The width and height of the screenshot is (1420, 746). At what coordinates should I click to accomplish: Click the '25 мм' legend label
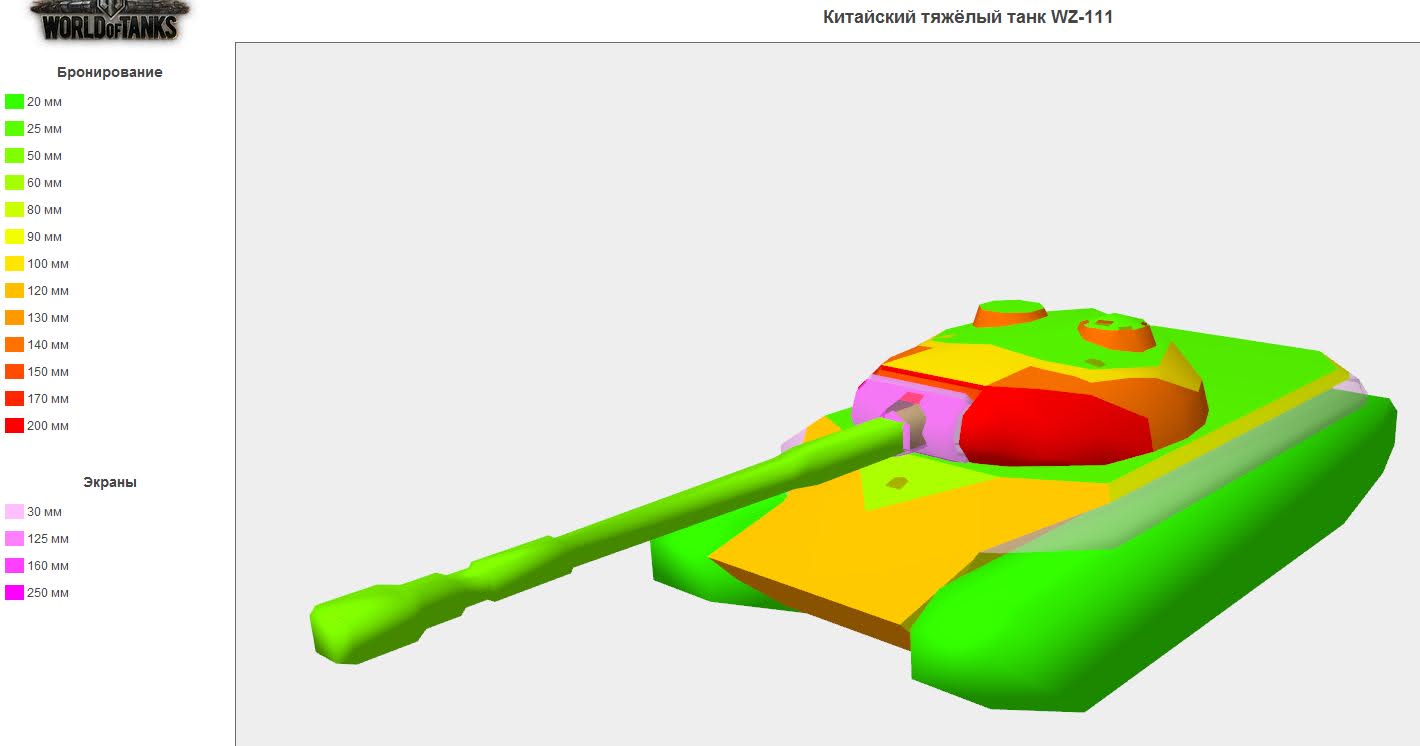tap(44, 129)
